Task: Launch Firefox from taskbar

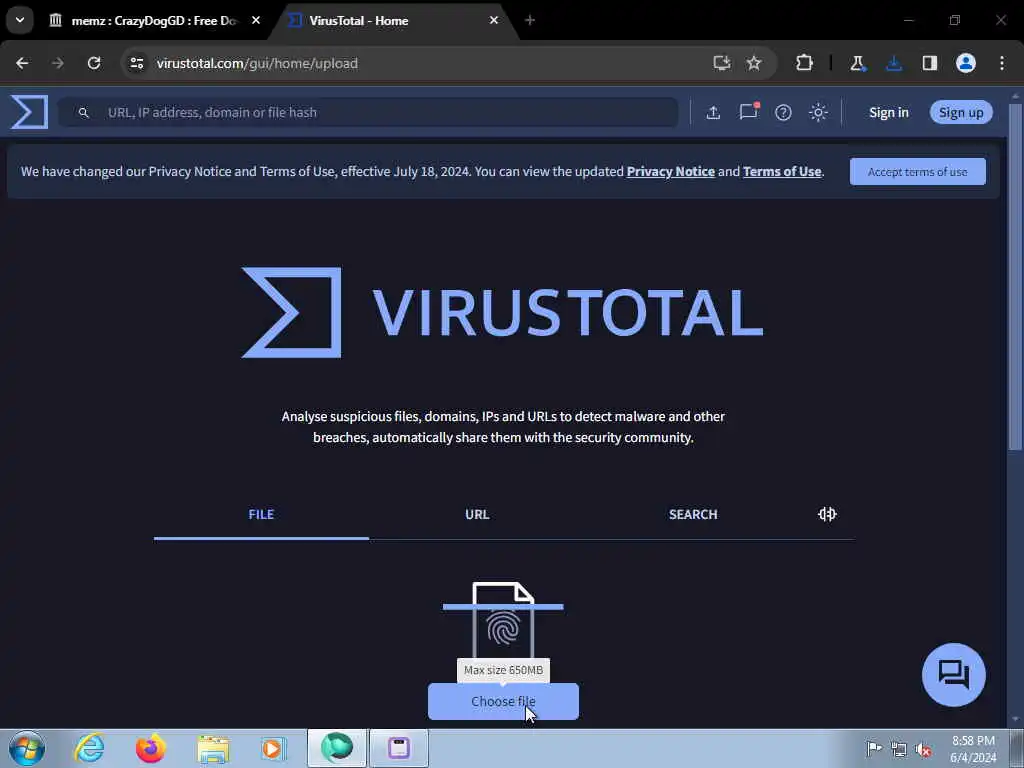Action: click(x=150, y=748)
